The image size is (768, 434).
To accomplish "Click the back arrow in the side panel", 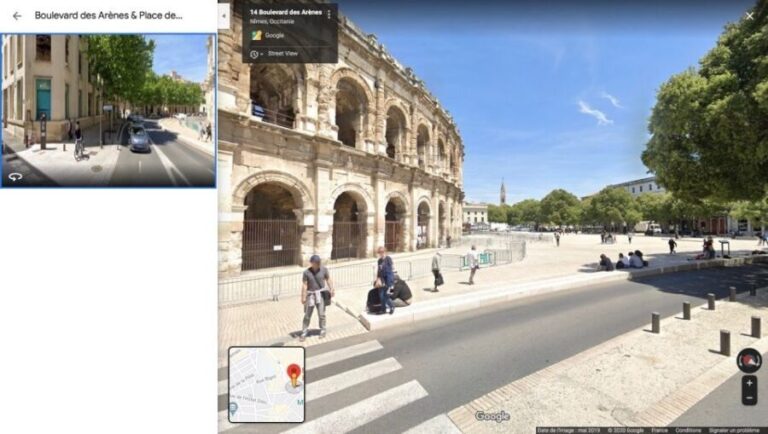I will pyautogui.click(x=17, y=15).
